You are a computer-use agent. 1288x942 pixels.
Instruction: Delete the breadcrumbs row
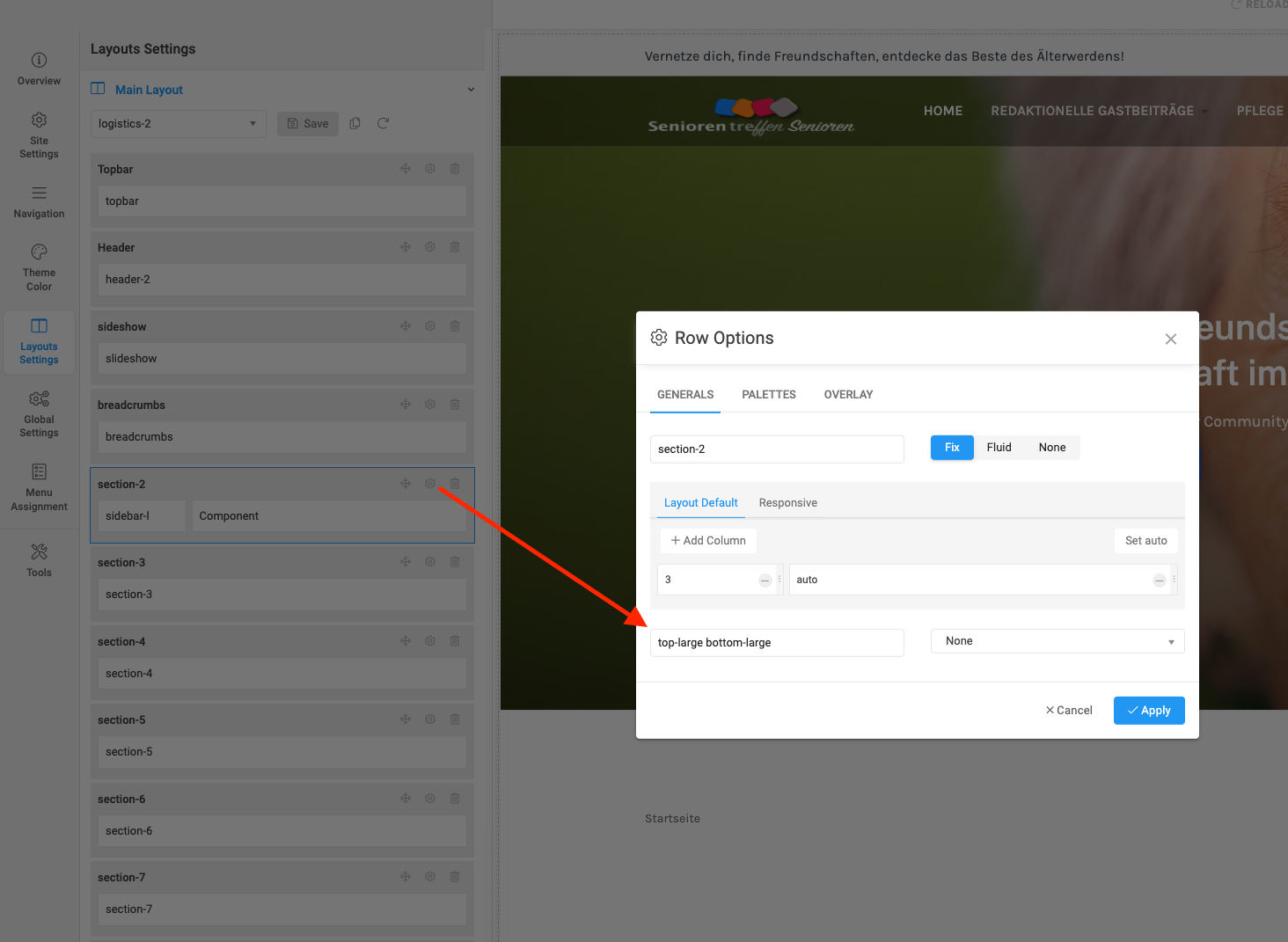tap(455, 405)
